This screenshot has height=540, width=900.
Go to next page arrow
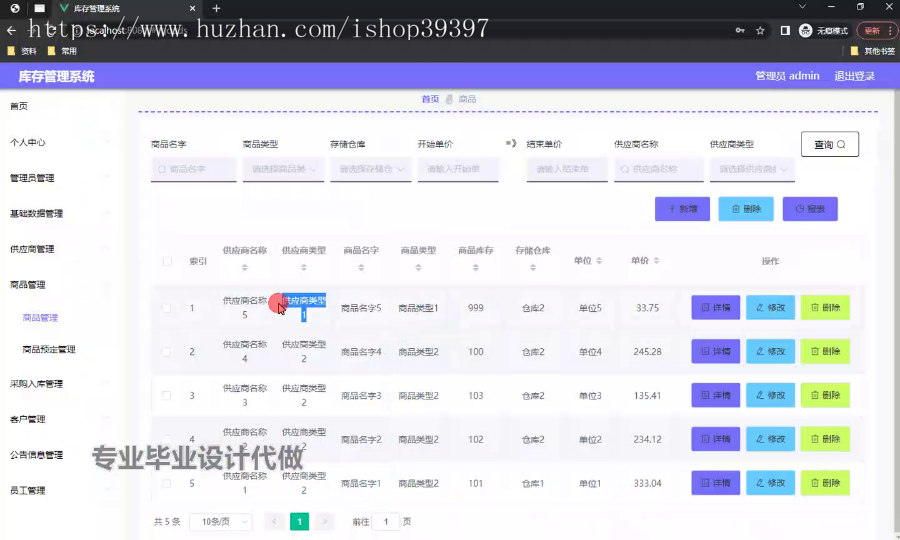(x=324, y=521)
